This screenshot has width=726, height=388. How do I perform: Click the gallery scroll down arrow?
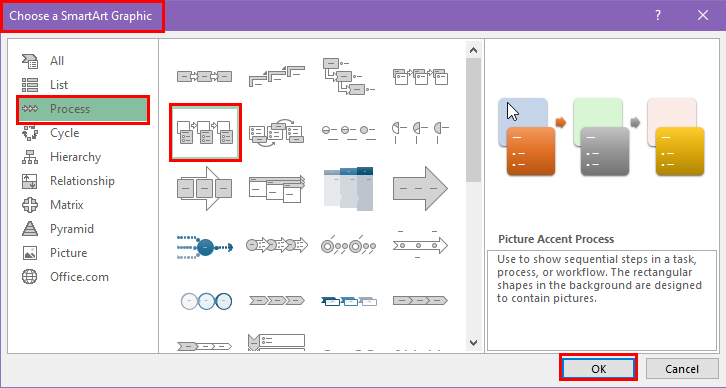[x=473, y=343]
